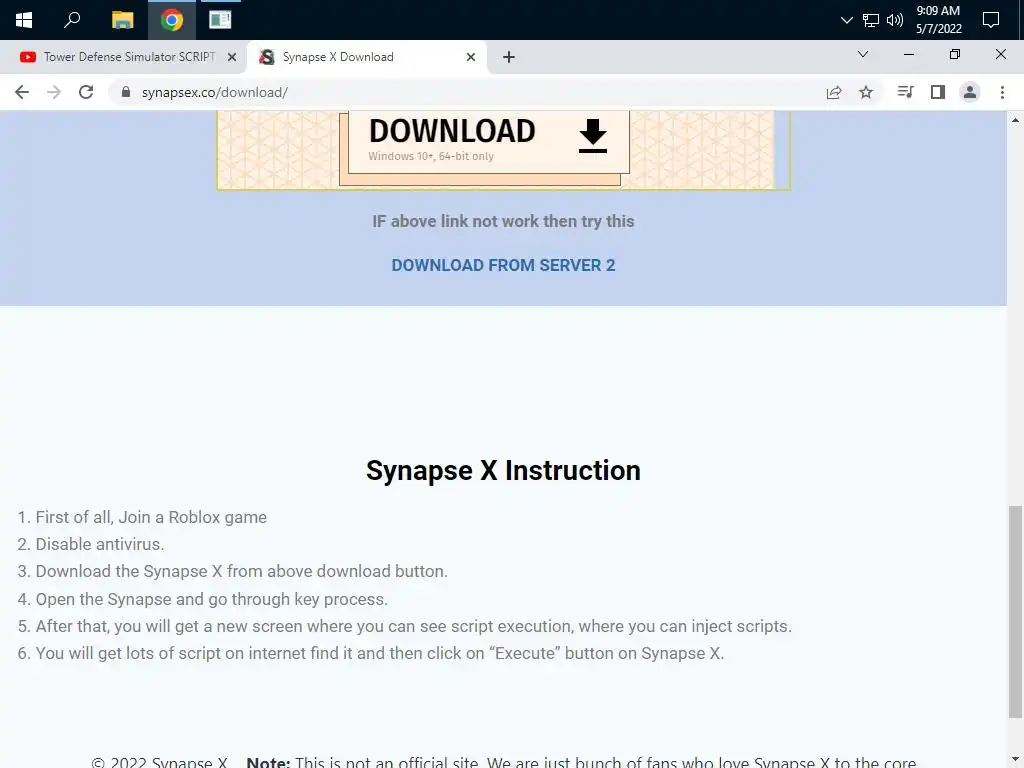Open the taskbar search magnifier
The width and height of the screenshot is (1024, 768).
[72, 20]
